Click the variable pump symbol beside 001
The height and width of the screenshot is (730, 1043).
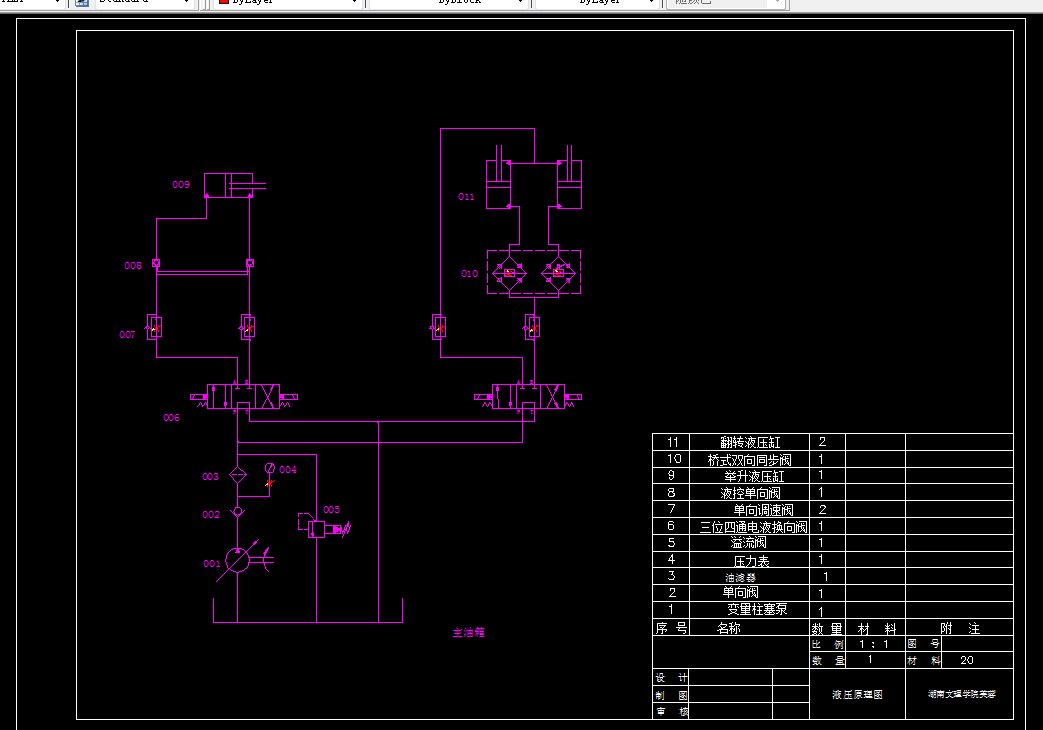click(237, 560)
